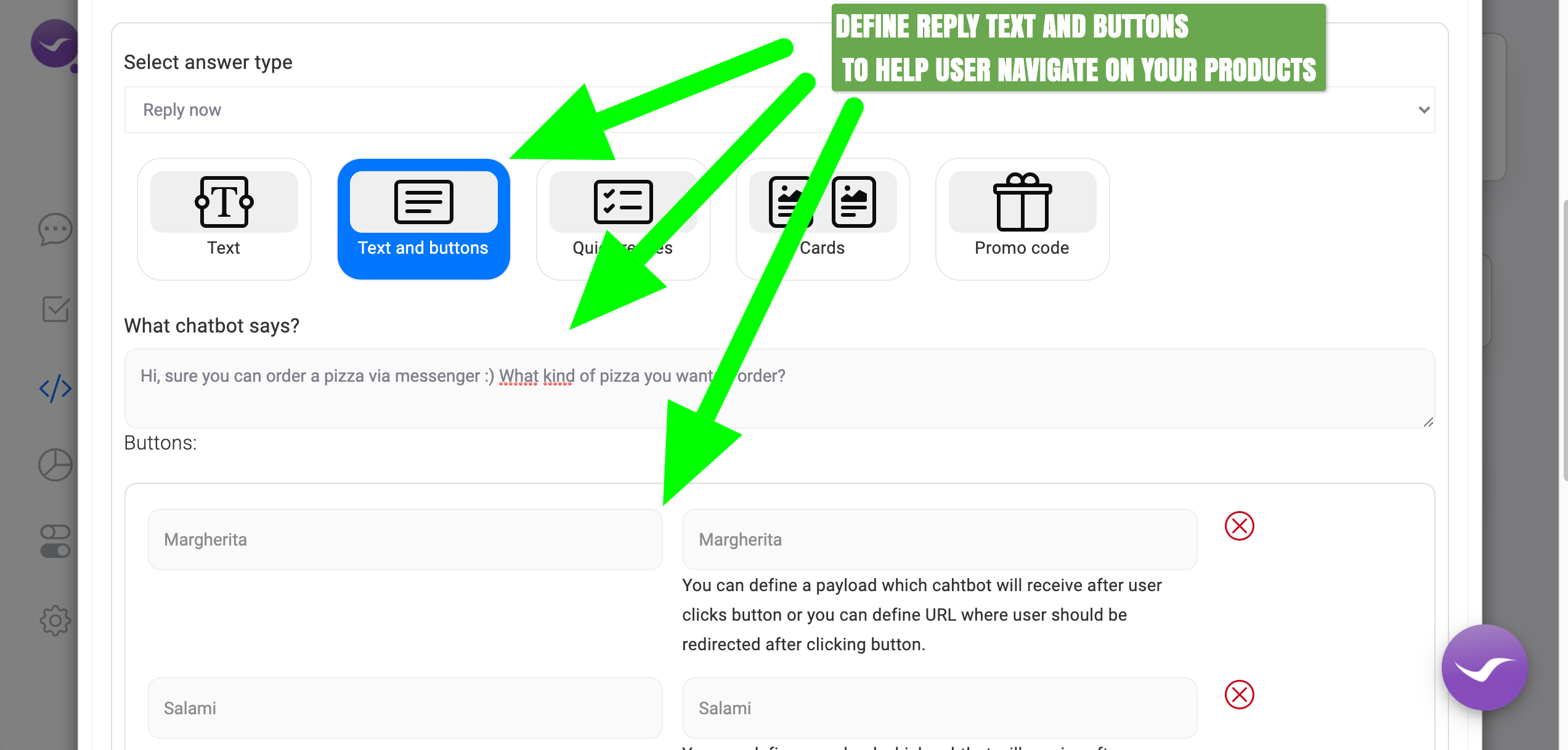Edit the Margherita payload field
The height and width of the screenshot is (750, 1568).
pos(940,539)
